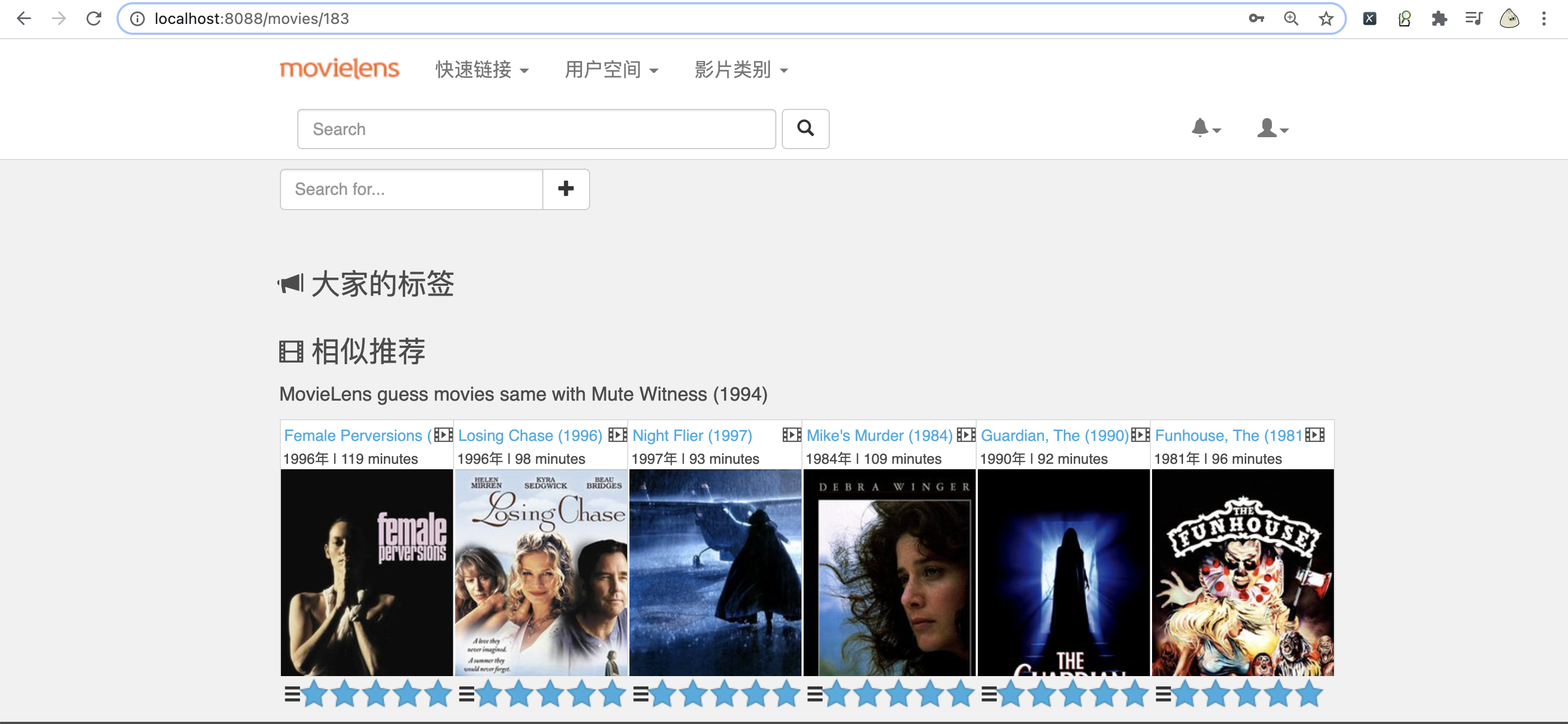1568x724 pixels.
Task: Open Night Flier poster
Action: [x=715, y=572]
